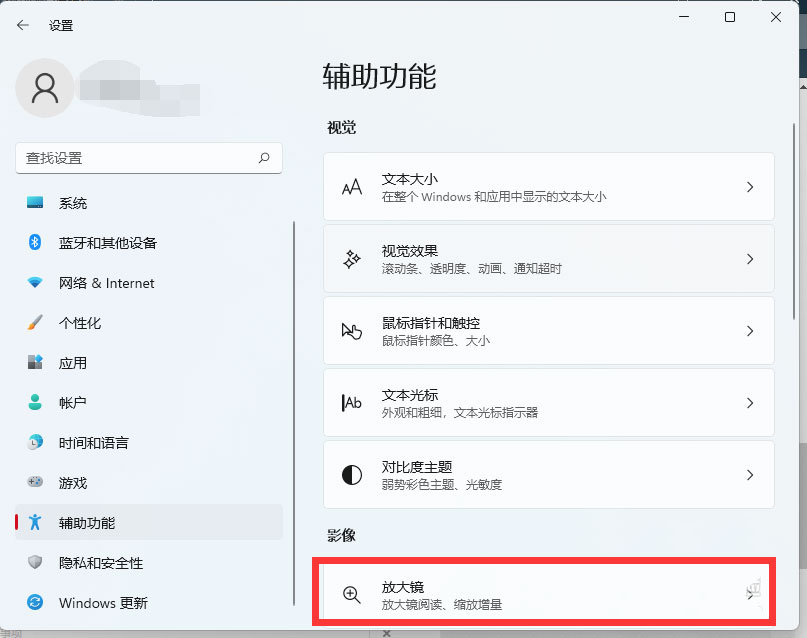The image size is (807, 638).
Task: Click the AA 文本大小 icon
Action: pos(351,187)
